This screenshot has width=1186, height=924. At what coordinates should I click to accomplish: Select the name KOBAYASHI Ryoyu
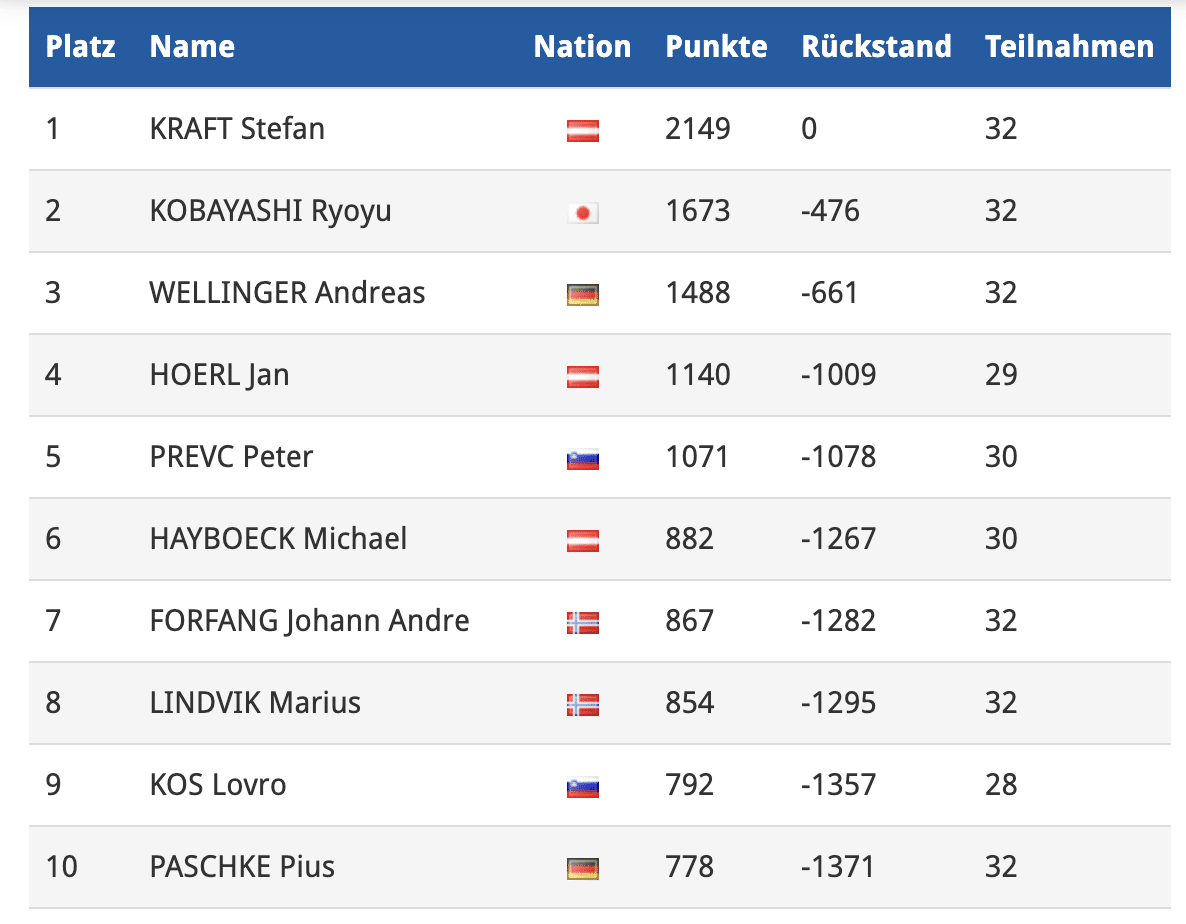[270, 211]
